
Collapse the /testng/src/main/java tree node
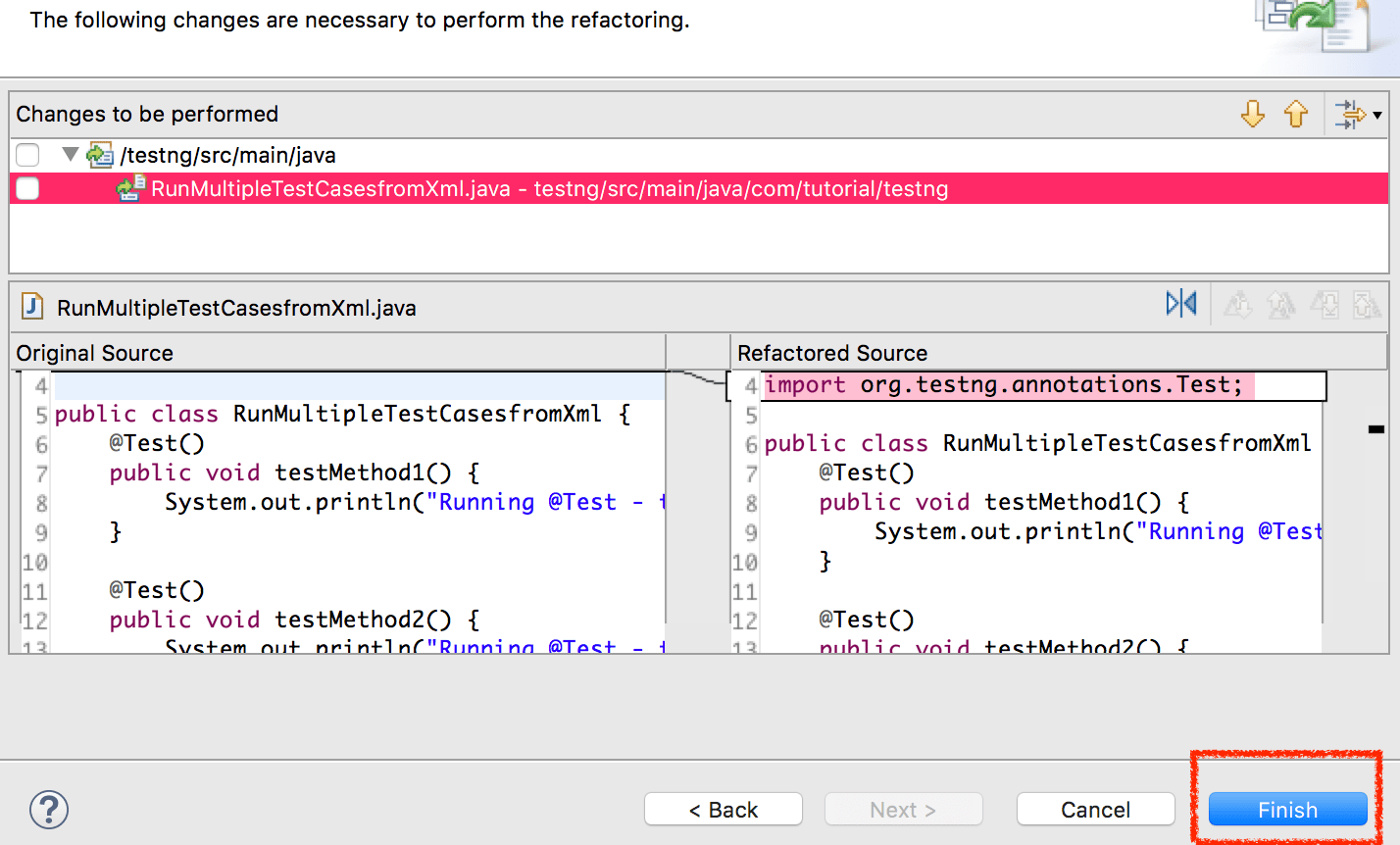tap(69, 154)
